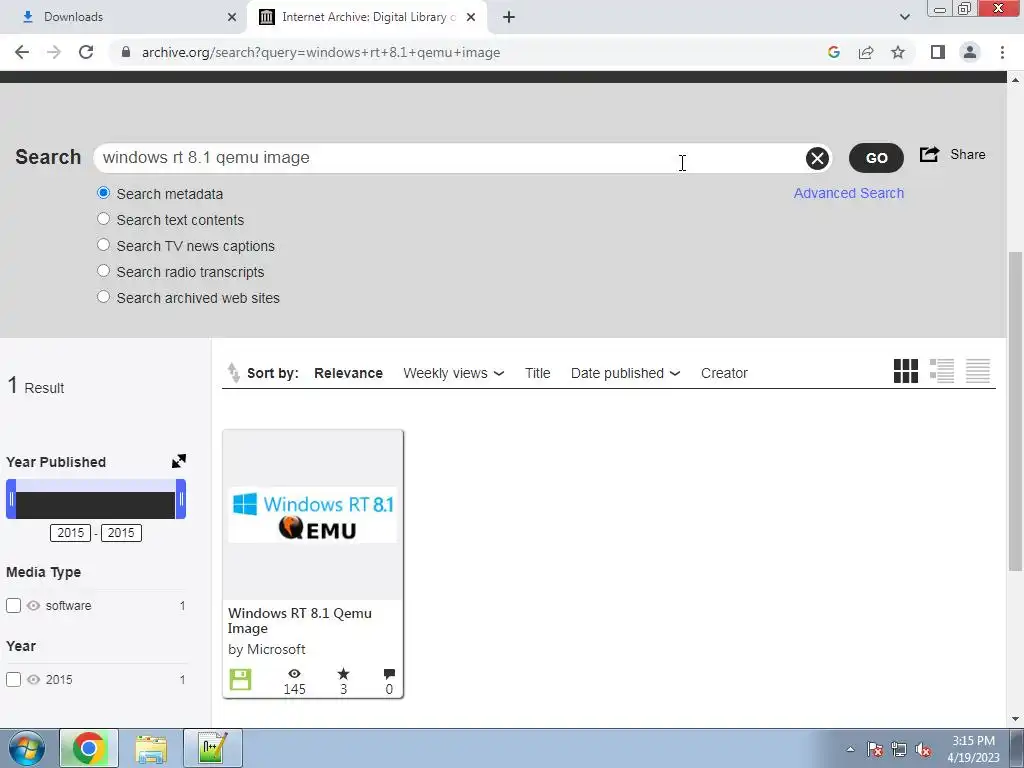Click the browser back arrow
Viewport: 1024px width, 768px height.
[x=22, y=52]
